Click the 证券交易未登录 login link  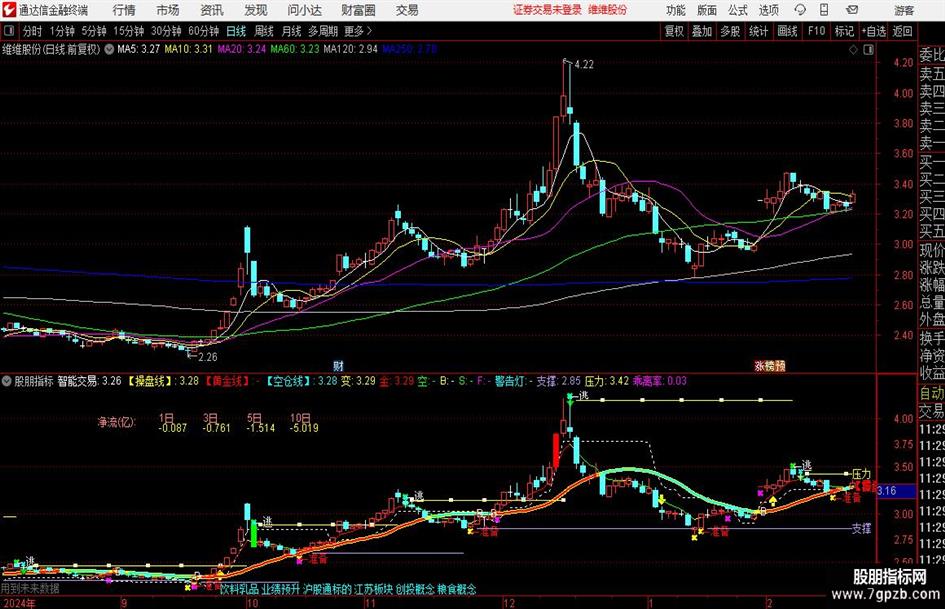click(x=547, y=10)
